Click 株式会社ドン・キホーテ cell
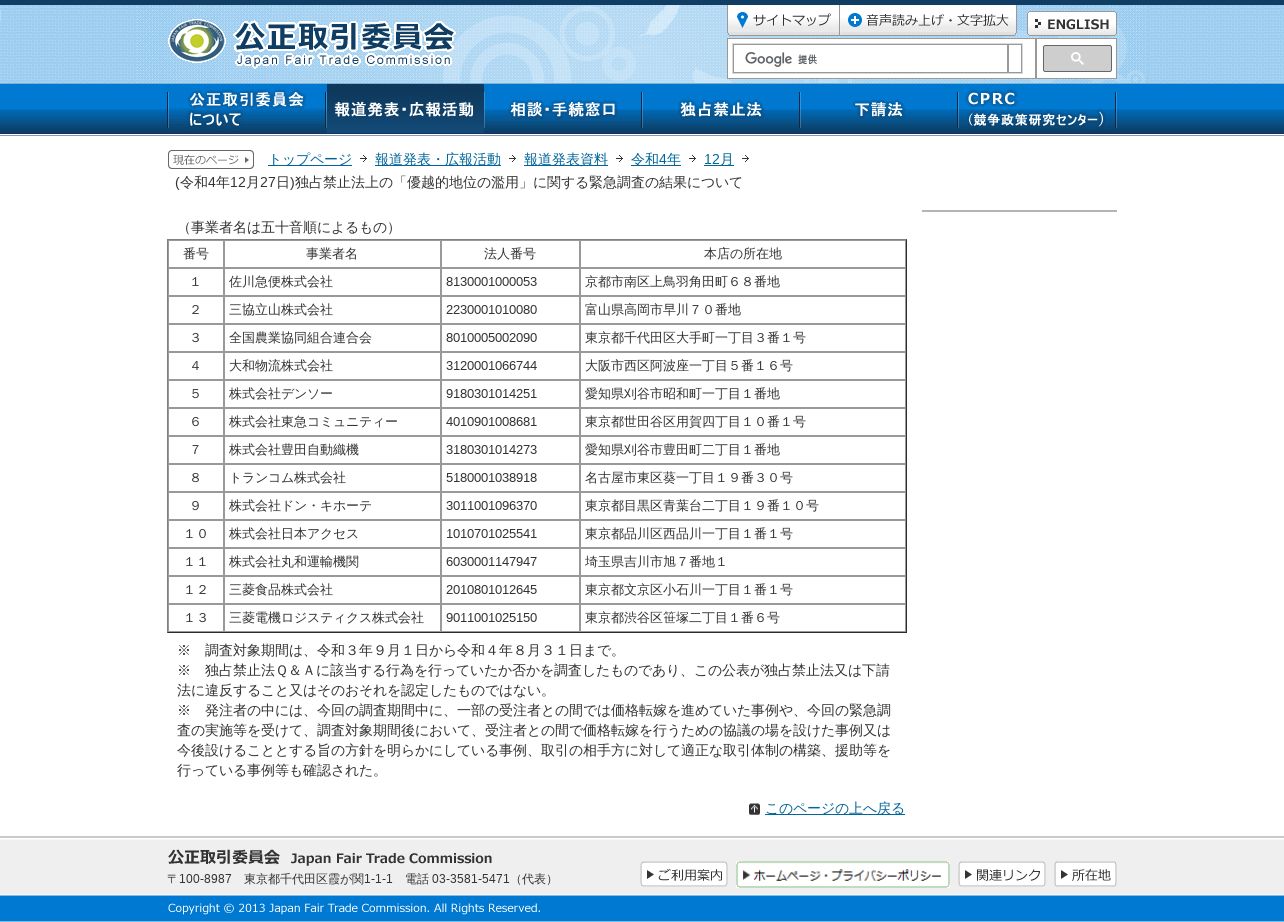Image resolution: width=1284 pixels, height=922 pixels. click(x=332, y=506)
